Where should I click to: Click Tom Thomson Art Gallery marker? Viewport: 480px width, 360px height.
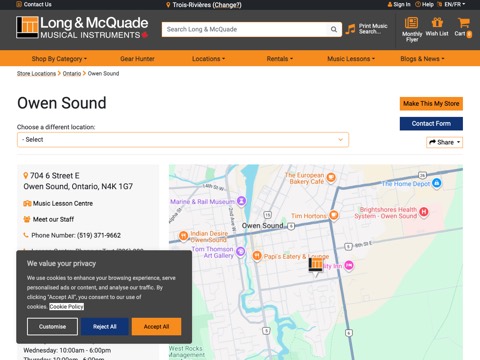click(x=240, y=251)
